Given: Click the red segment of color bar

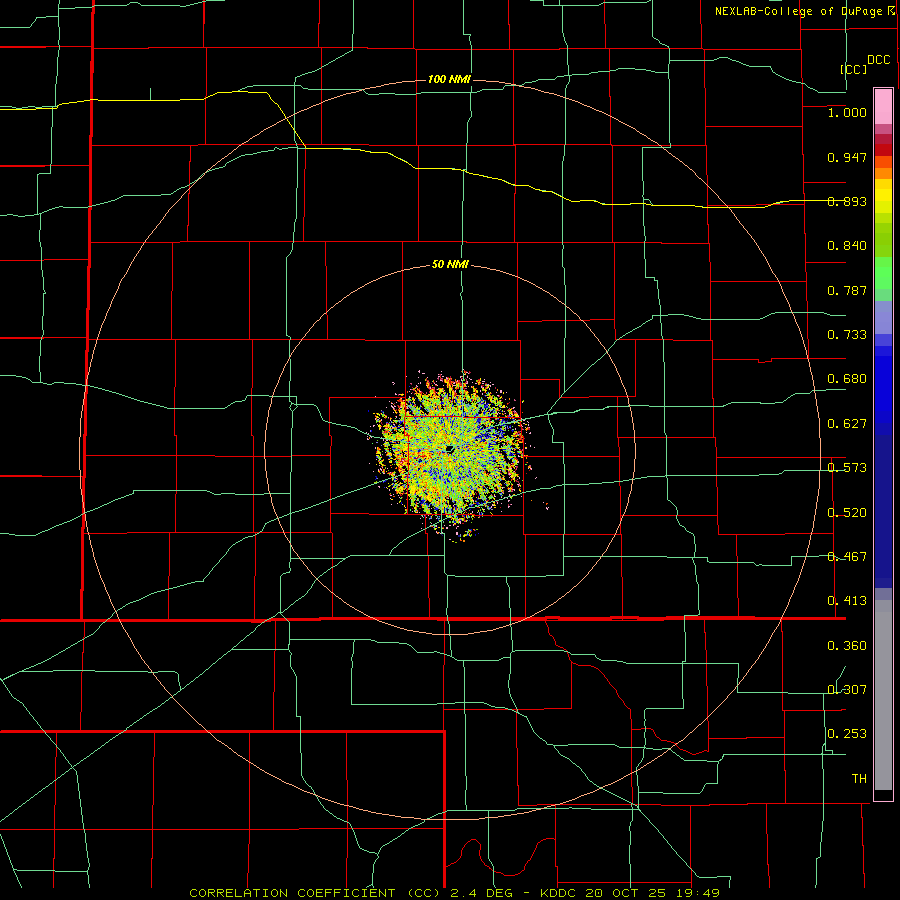Looking at the screenshot, I should [x=883, y=150].
